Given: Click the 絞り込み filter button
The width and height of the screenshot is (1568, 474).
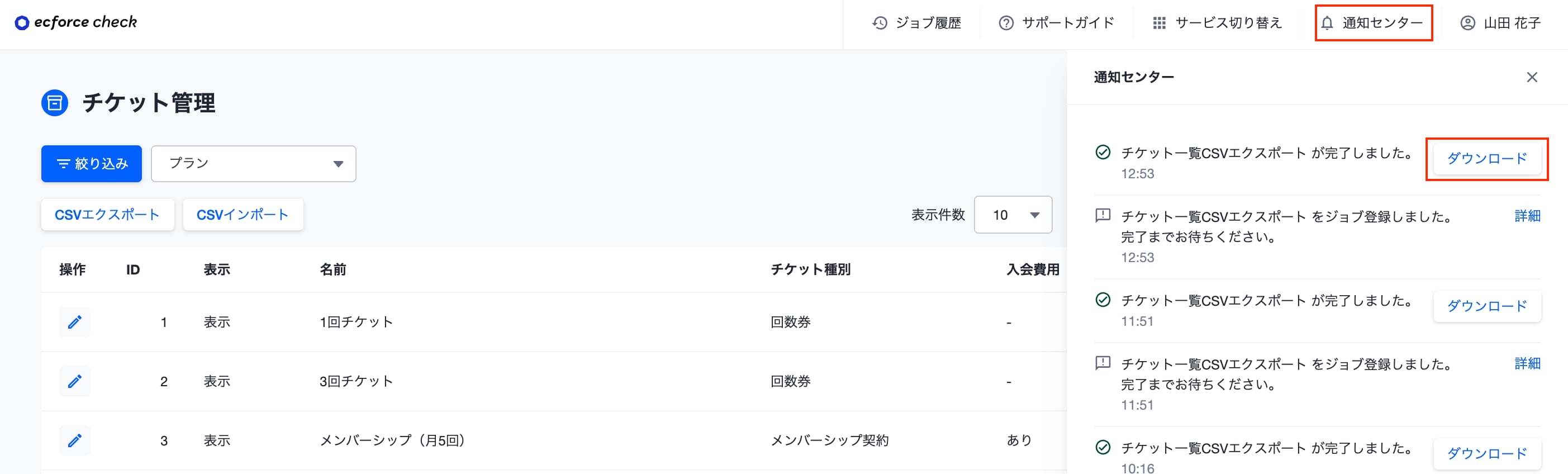Looking at the screenshot, I should pos(91,163).
